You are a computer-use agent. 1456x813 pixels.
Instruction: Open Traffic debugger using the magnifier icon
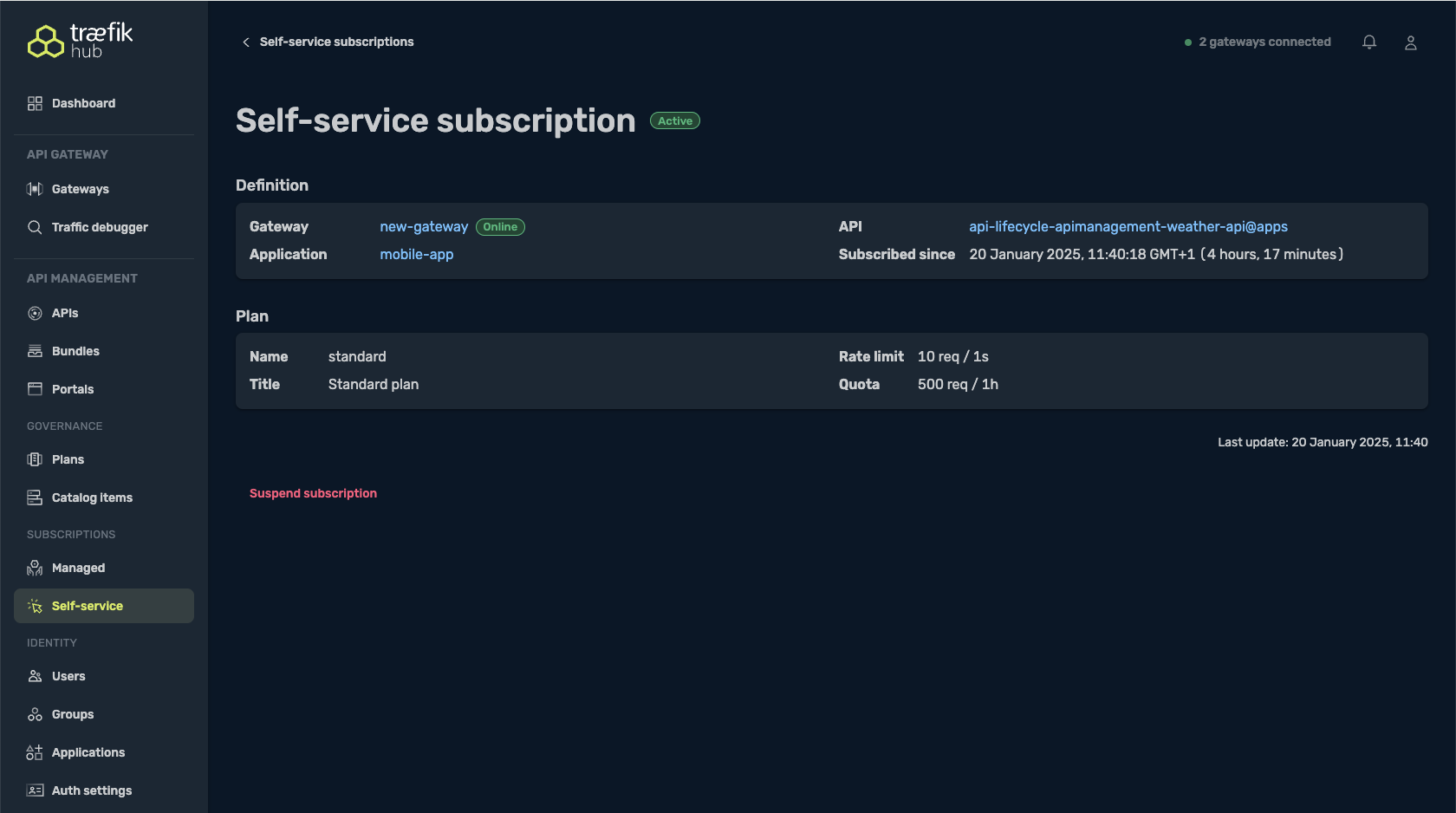35,227
